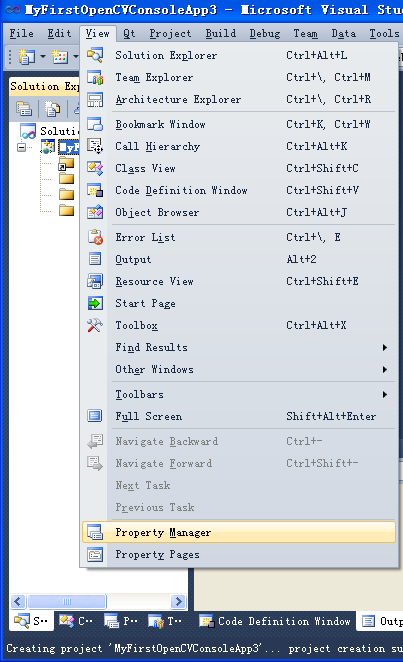403x662 pixels.
Task: Open Bookmark Window entry
Action: coord(239,124)
